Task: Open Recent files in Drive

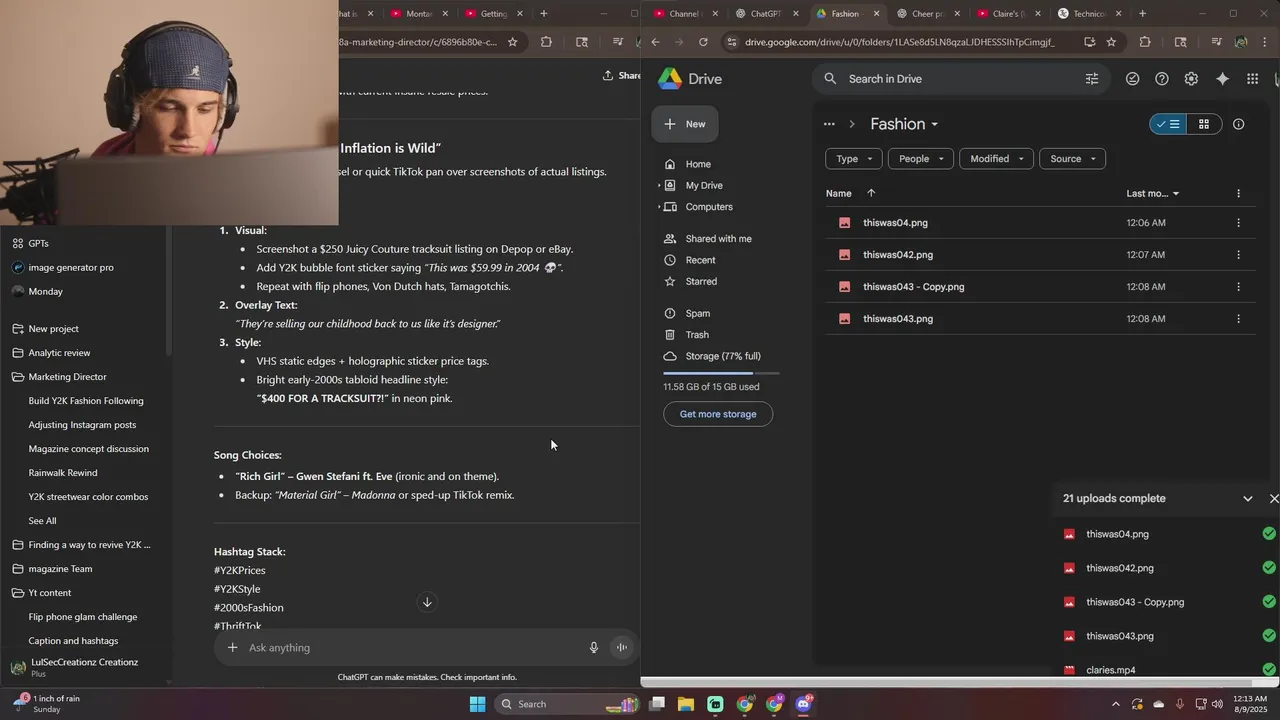Action: 700,260
